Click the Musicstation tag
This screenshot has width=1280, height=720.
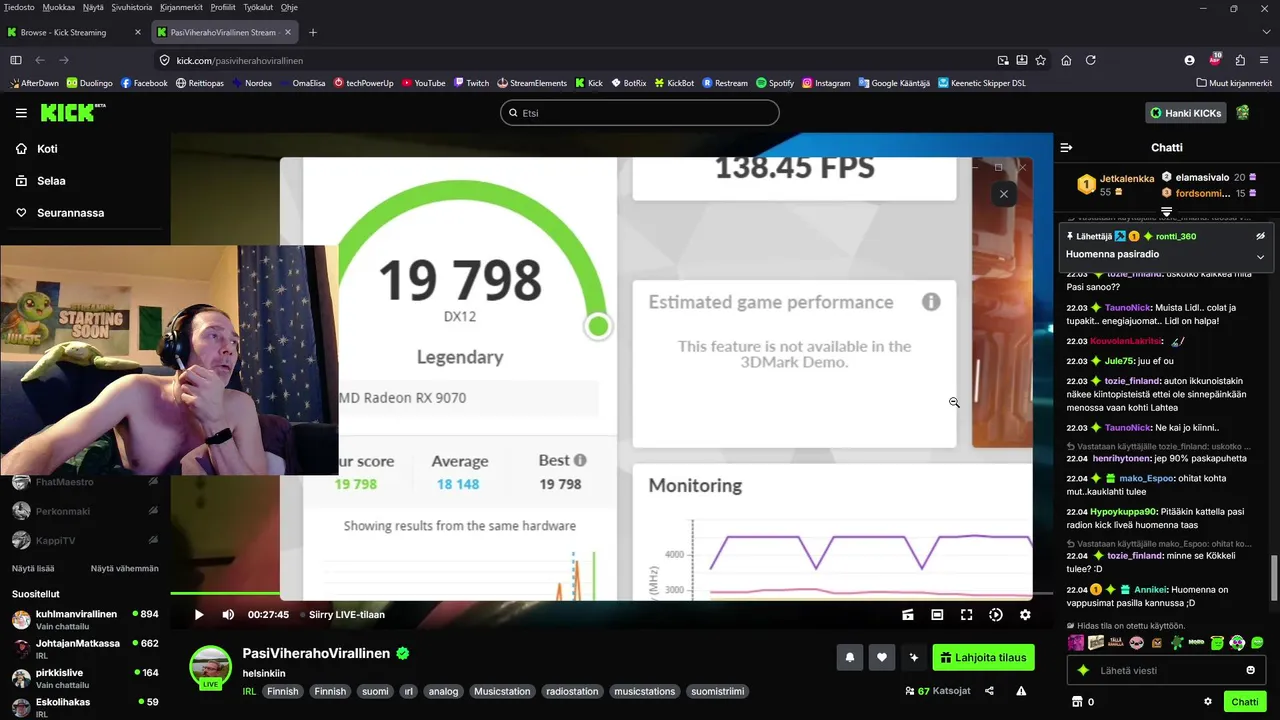(x=502, y=691)
